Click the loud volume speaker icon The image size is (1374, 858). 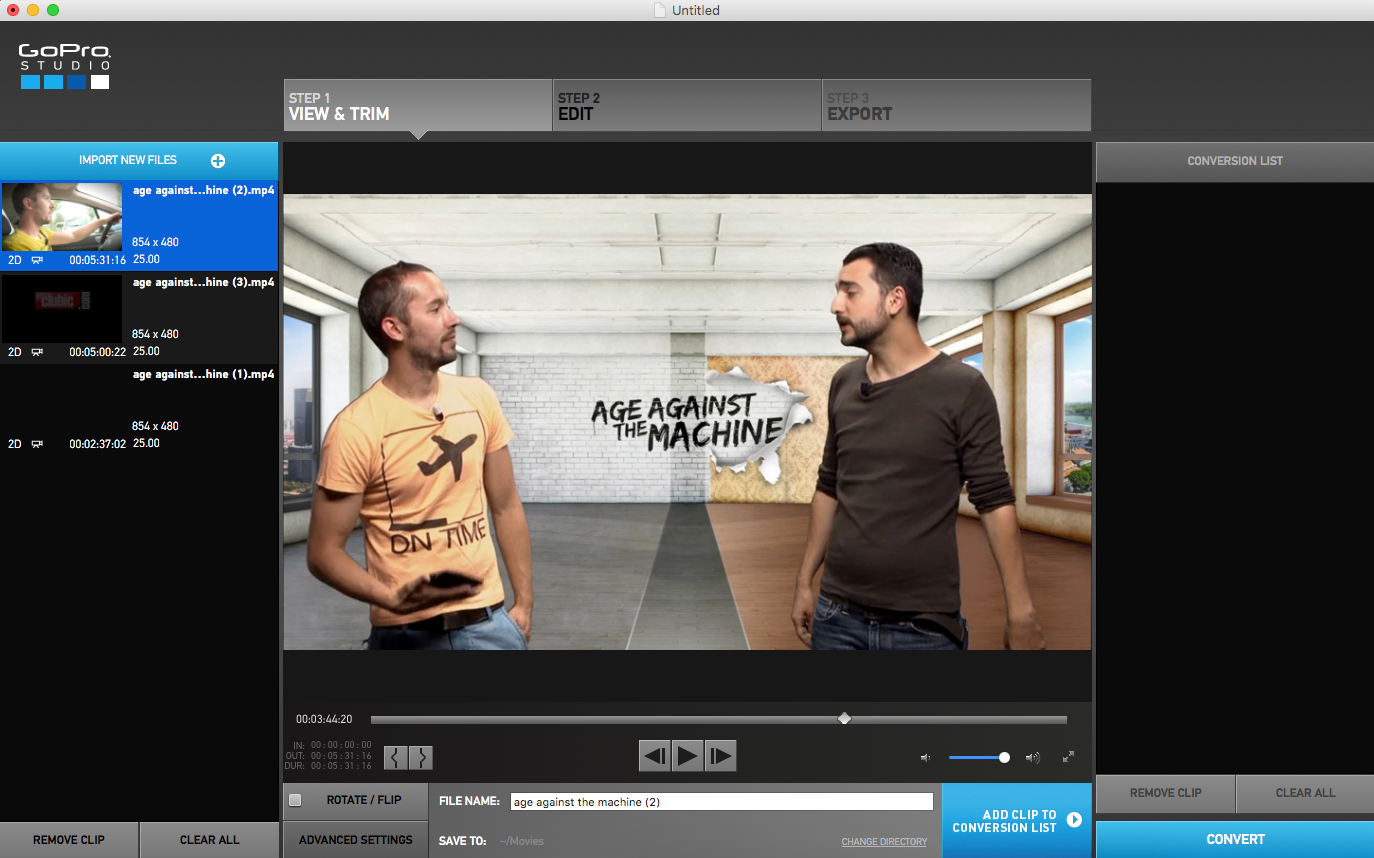point(1032,758)
